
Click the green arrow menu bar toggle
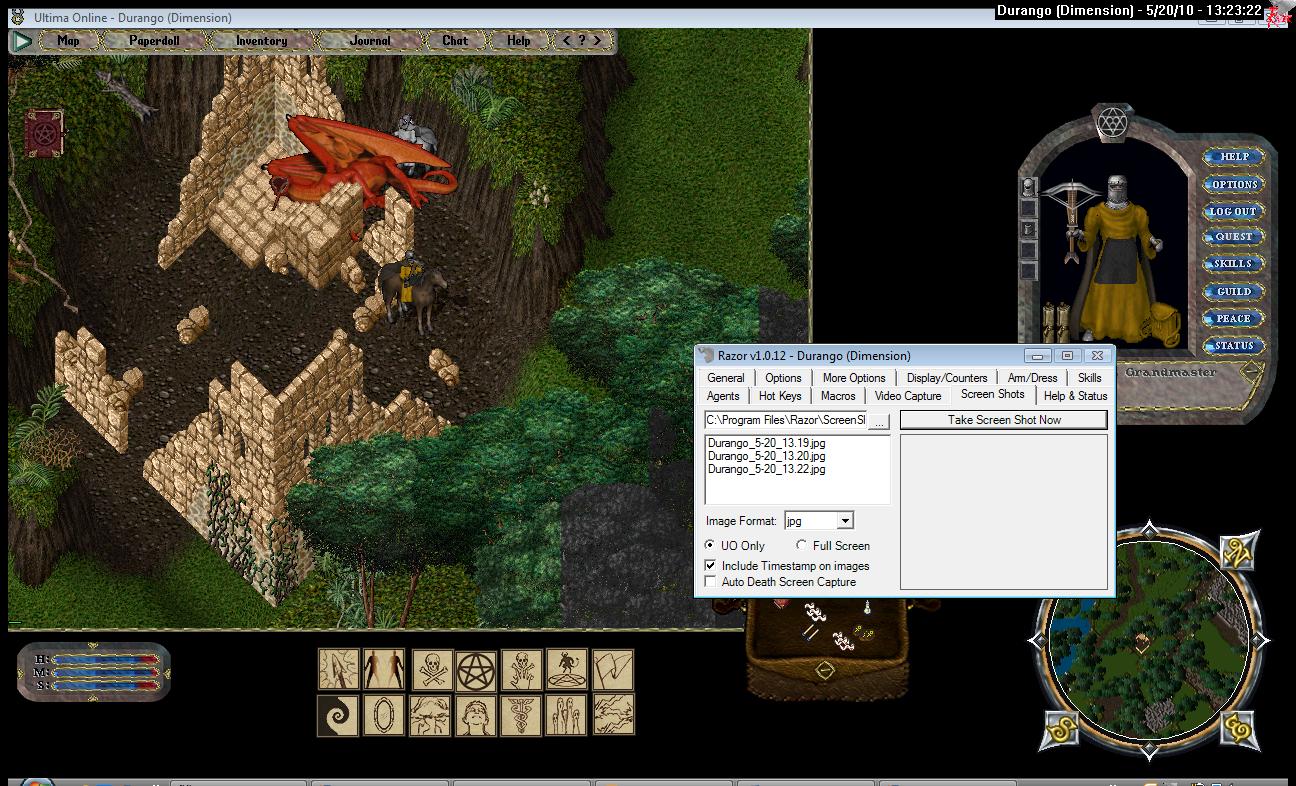(22, 41)
